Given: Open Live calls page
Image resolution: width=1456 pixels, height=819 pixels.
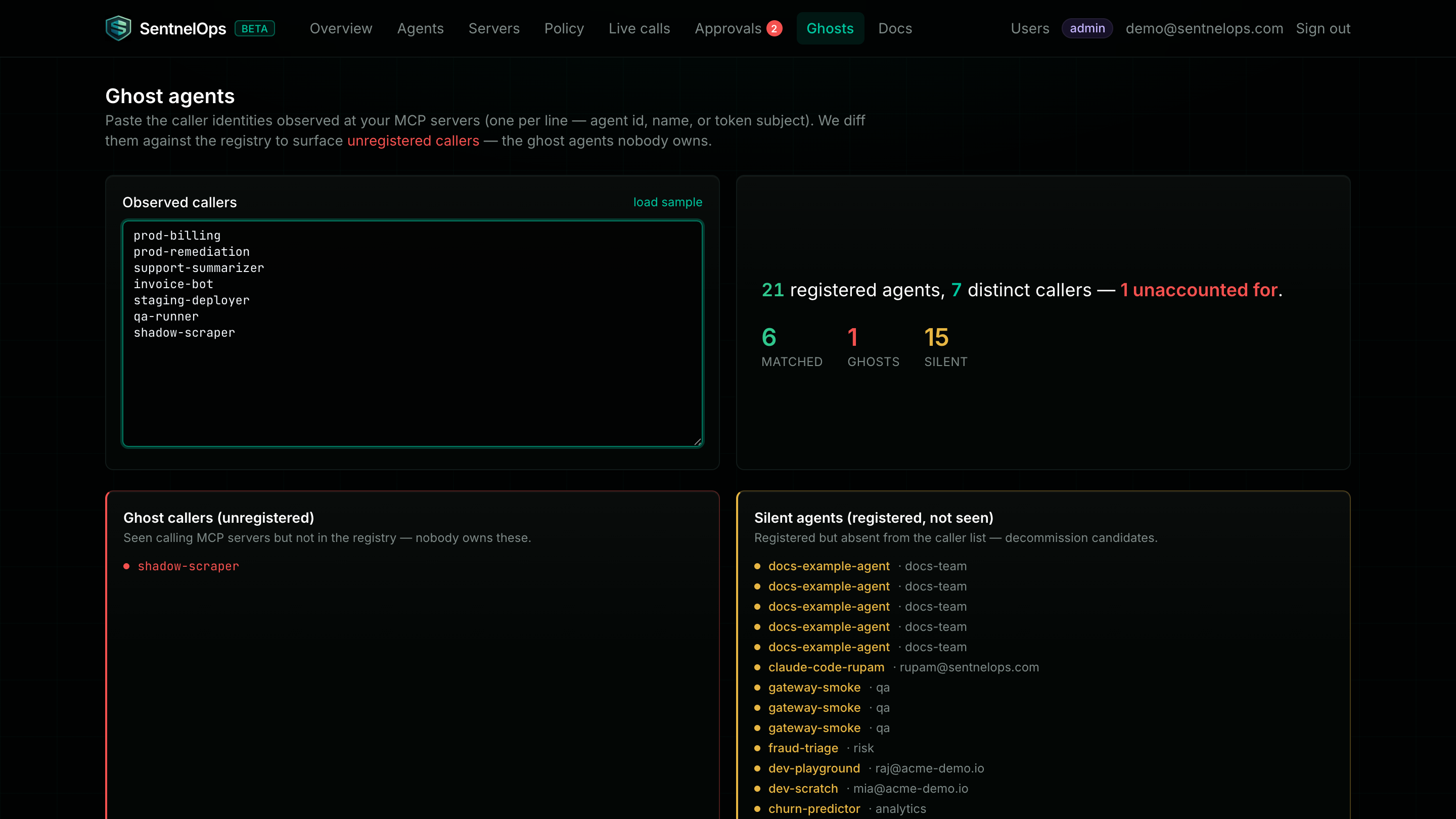Looking at the screenshot, I should [639, 28].
